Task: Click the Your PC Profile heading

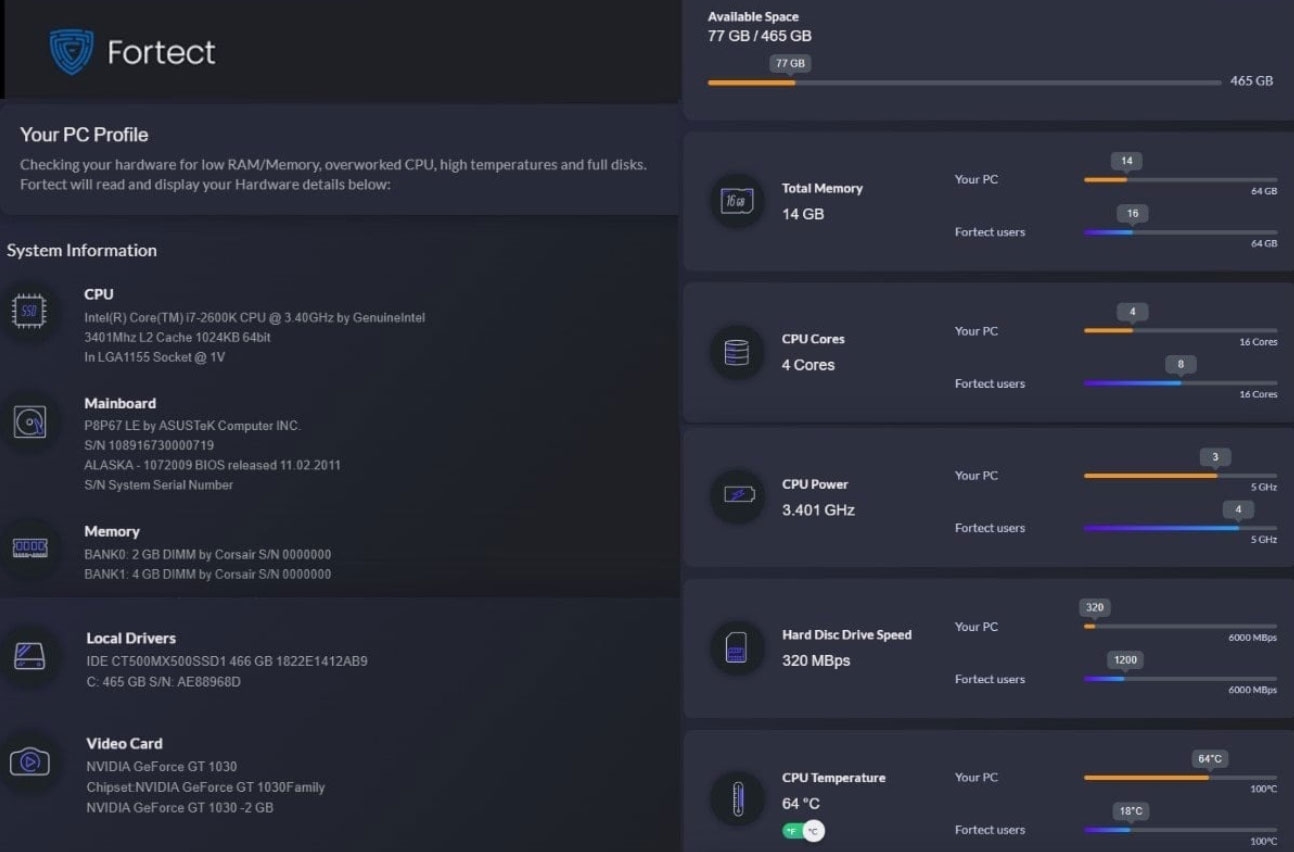Action: tap(84, 134)
